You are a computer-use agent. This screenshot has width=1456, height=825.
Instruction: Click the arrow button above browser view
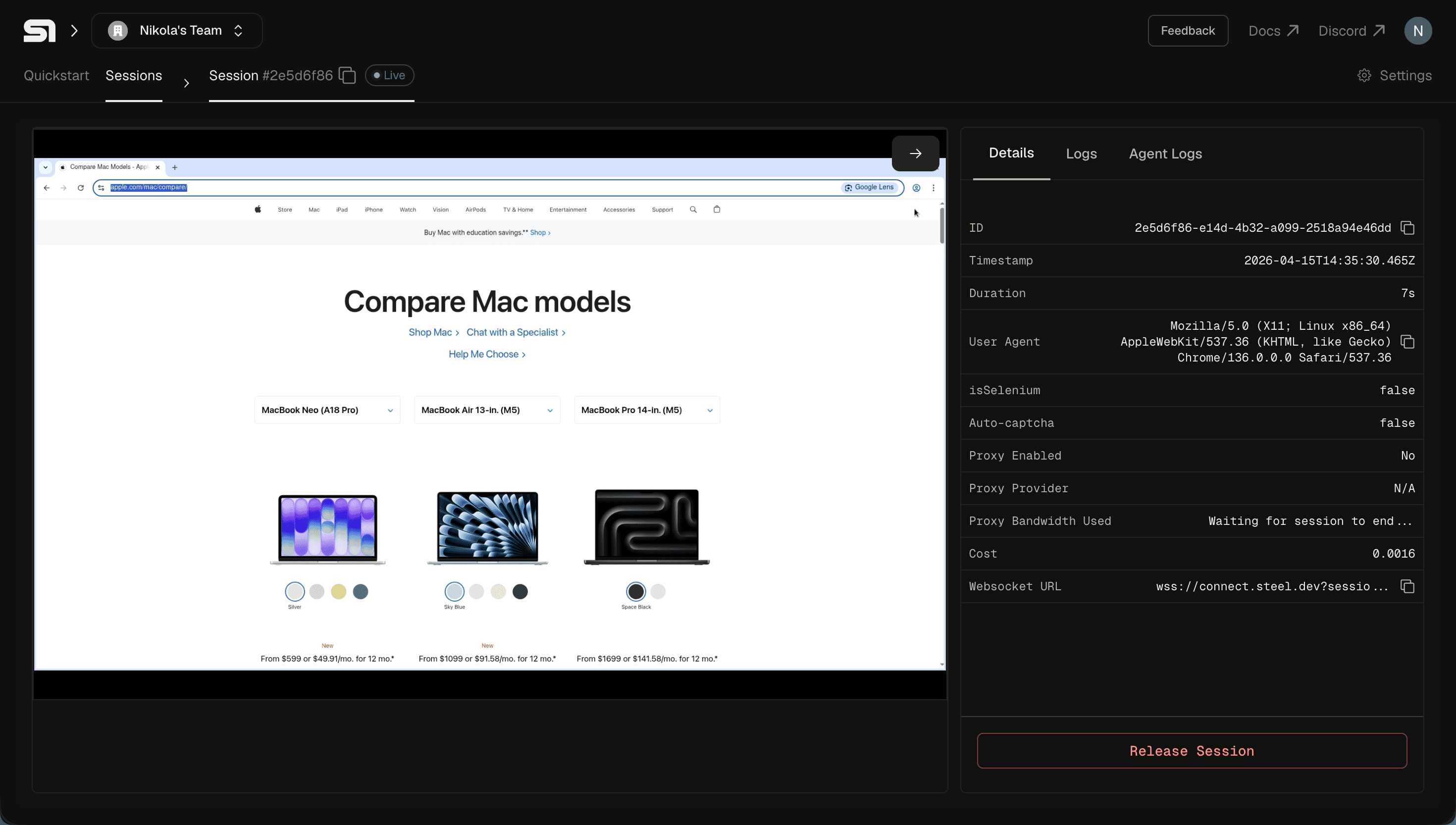tap(915, 154)
